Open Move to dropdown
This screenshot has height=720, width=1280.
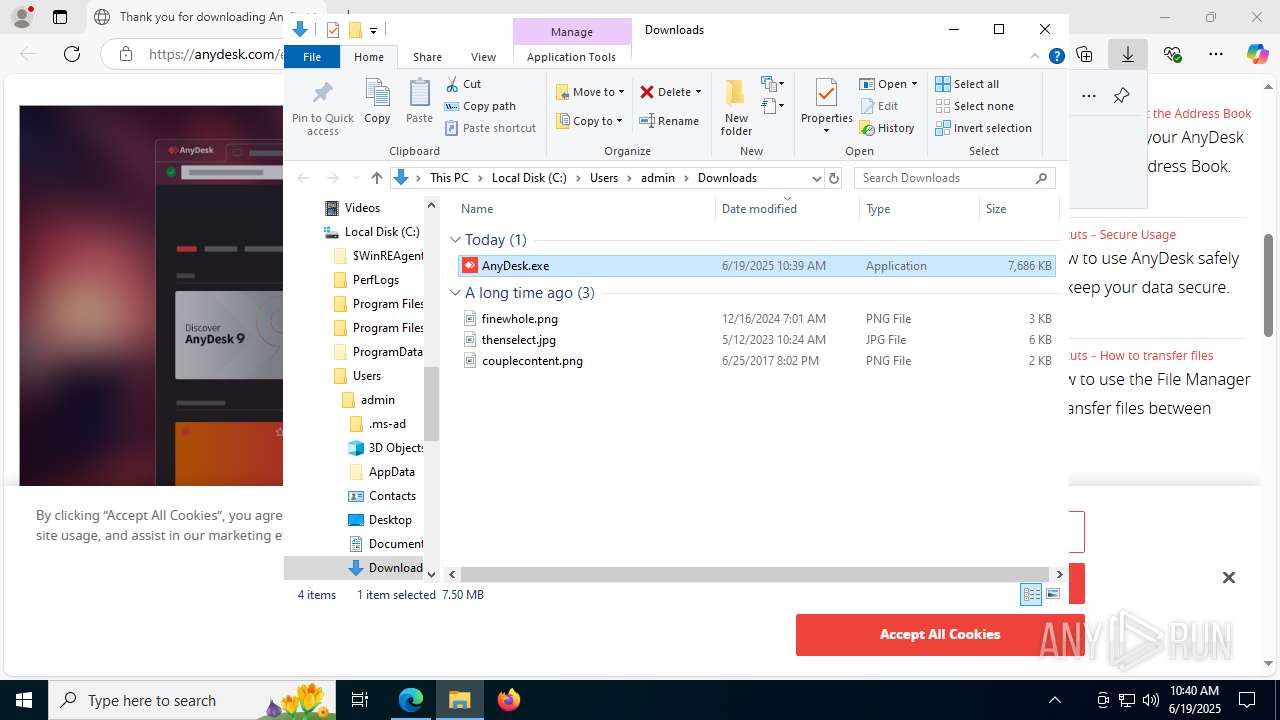click(x=590, y=92)
